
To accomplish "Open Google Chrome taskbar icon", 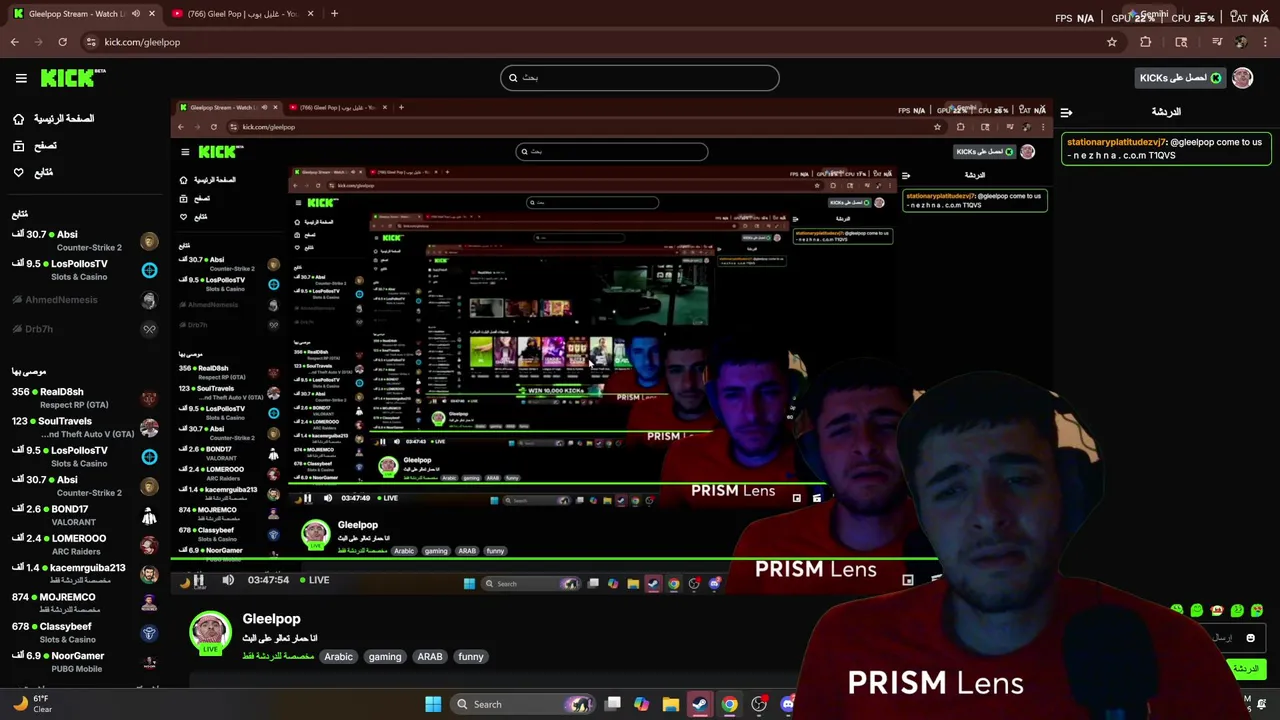I will (x=730, y=704).
